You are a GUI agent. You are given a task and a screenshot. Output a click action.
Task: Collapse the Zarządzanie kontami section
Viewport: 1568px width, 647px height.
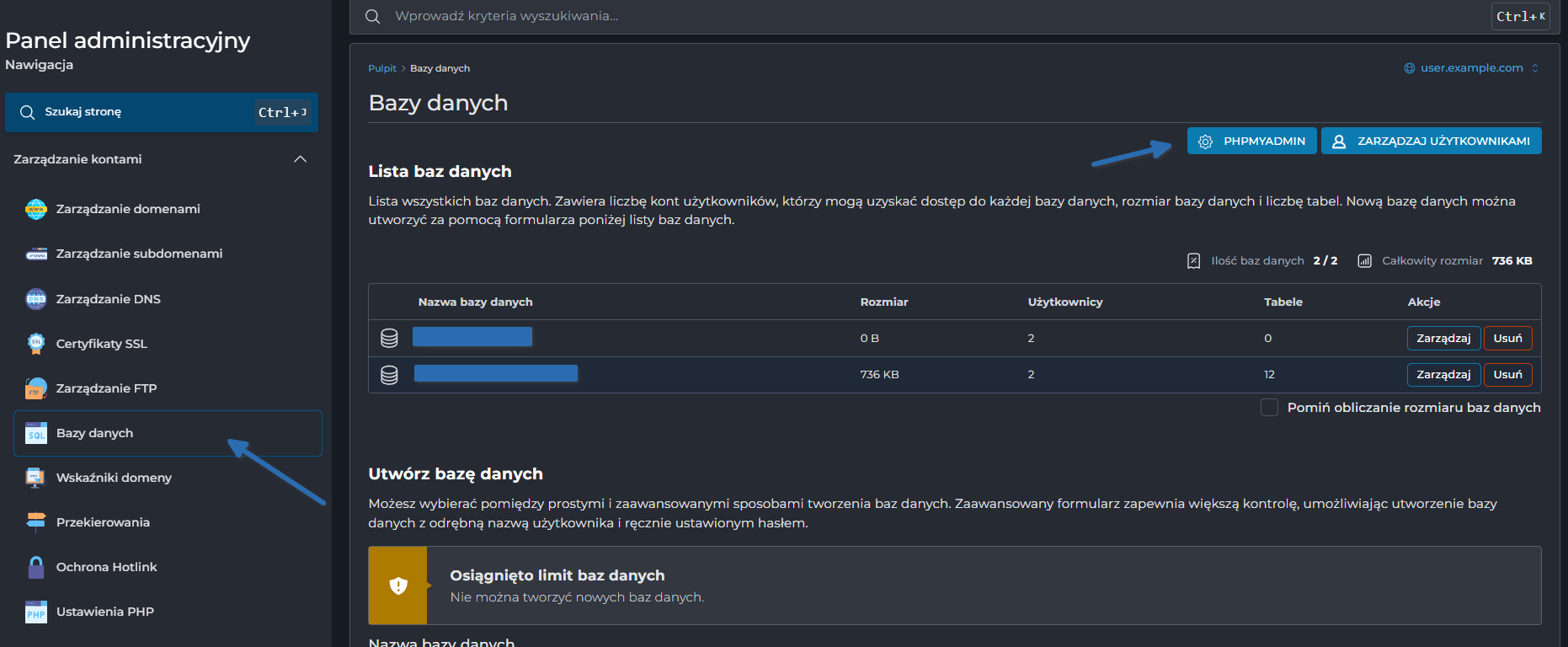(300, 159)
